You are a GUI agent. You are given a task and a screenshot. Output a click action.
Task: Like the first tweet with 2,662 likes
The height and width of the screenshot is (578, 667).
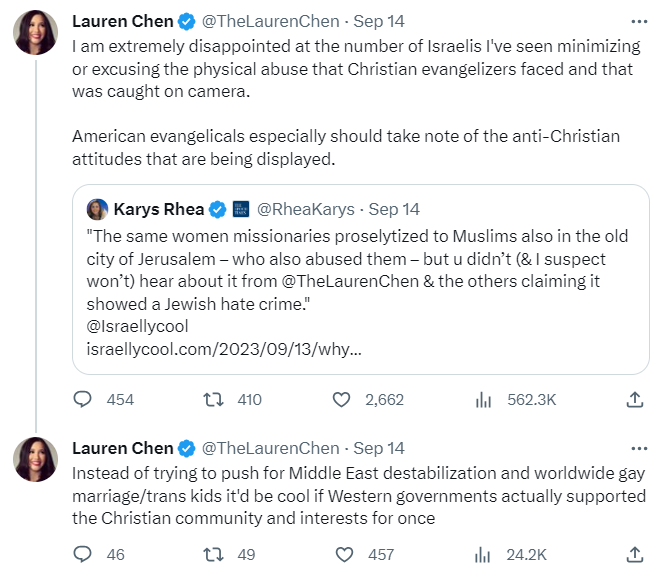point(343,399)
